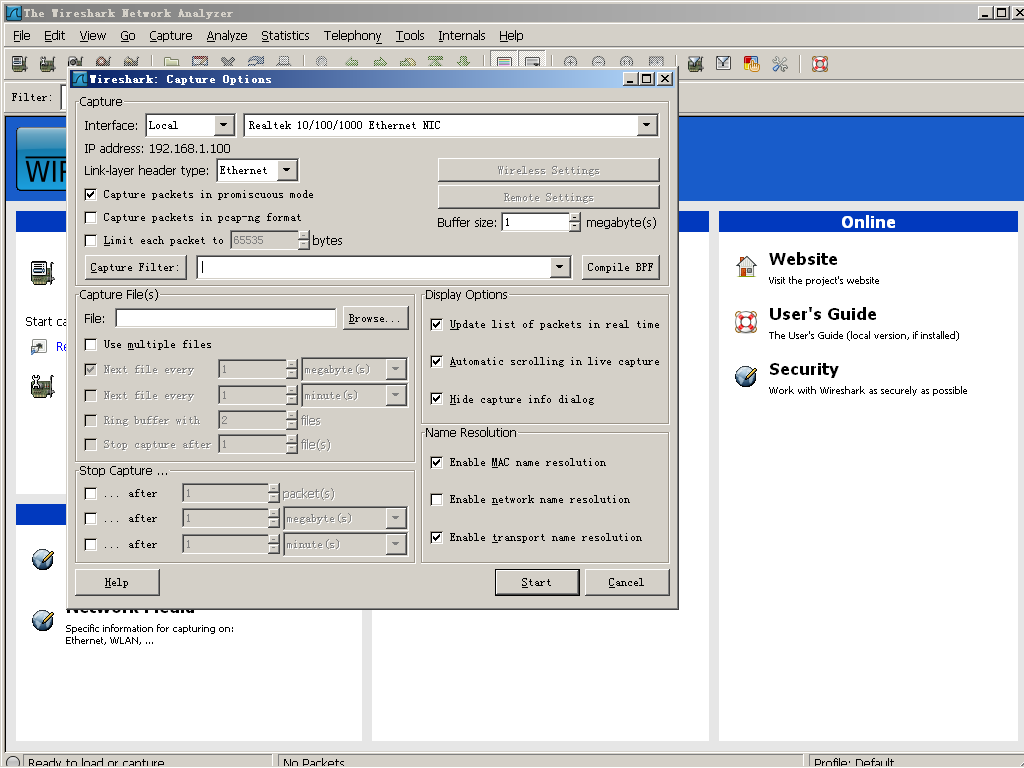Click the list capture interfaces toolbar icon
The image size is (1024, 768).
[x=20, y=63]
